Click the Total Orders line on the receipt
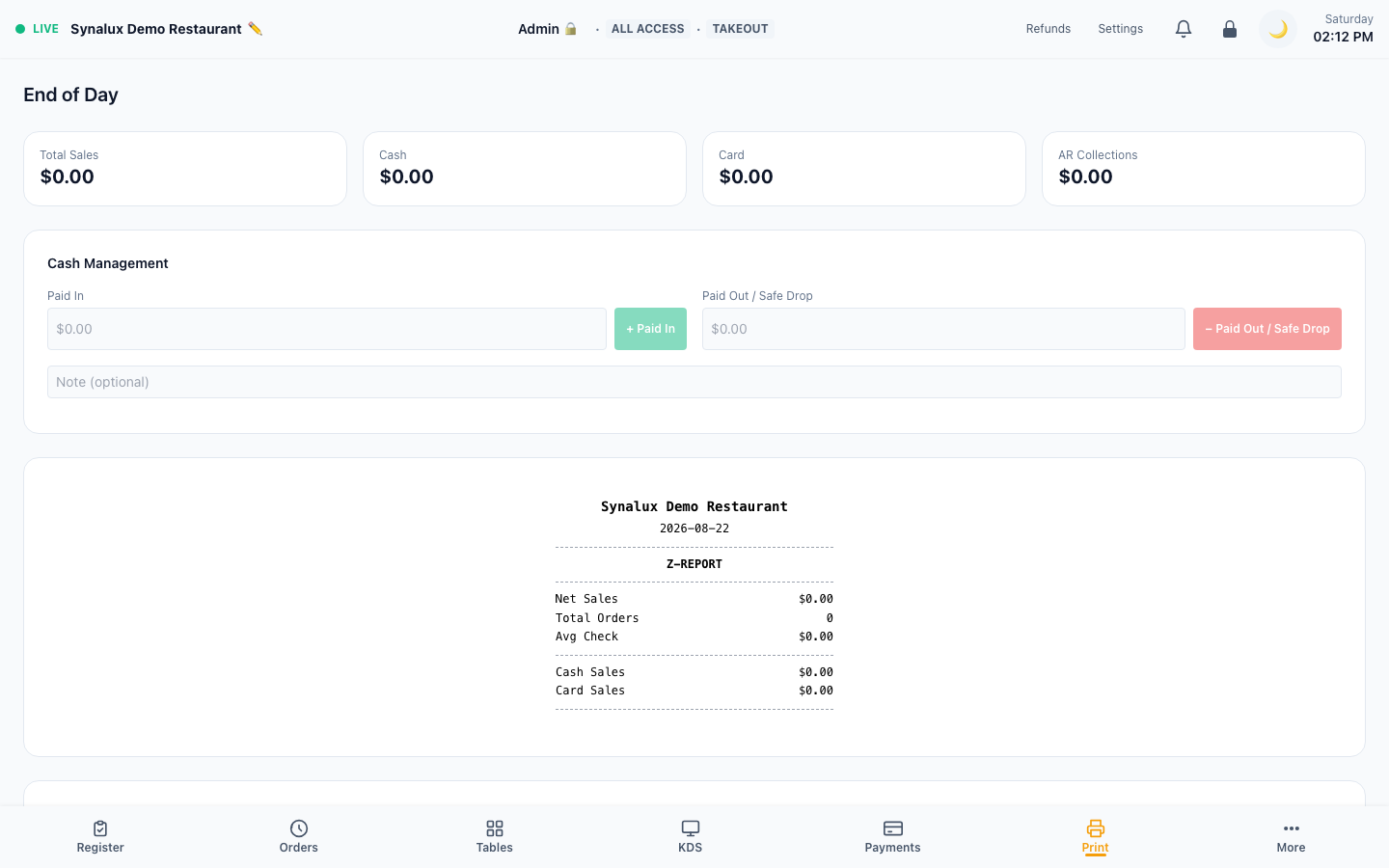Screen dimensions: 1389x868 tap(694, 618)
